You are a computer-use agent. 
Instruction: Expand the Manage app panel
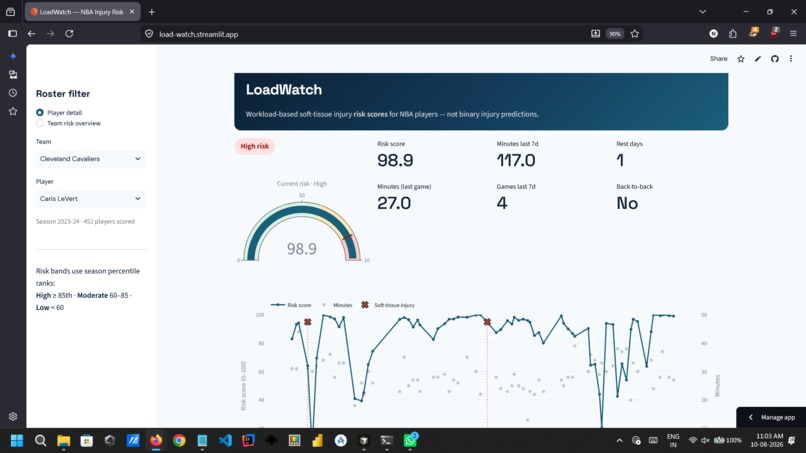tap(771, 417)
